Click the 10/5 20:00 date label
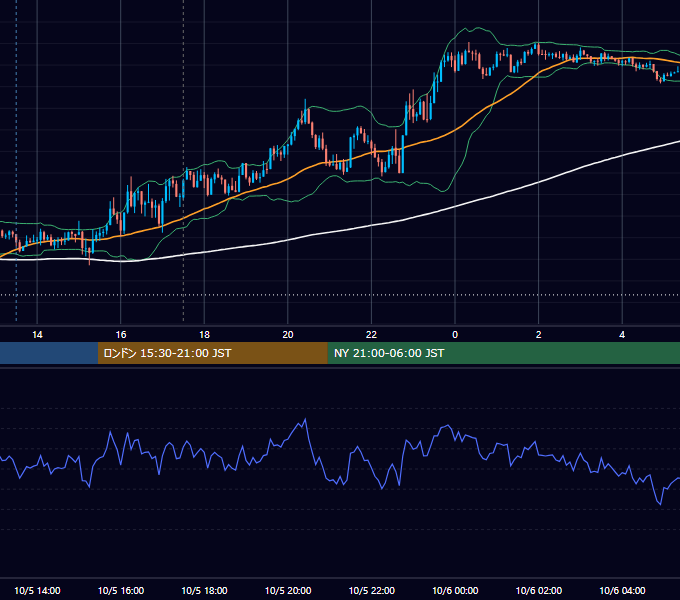 coord(288,590)
